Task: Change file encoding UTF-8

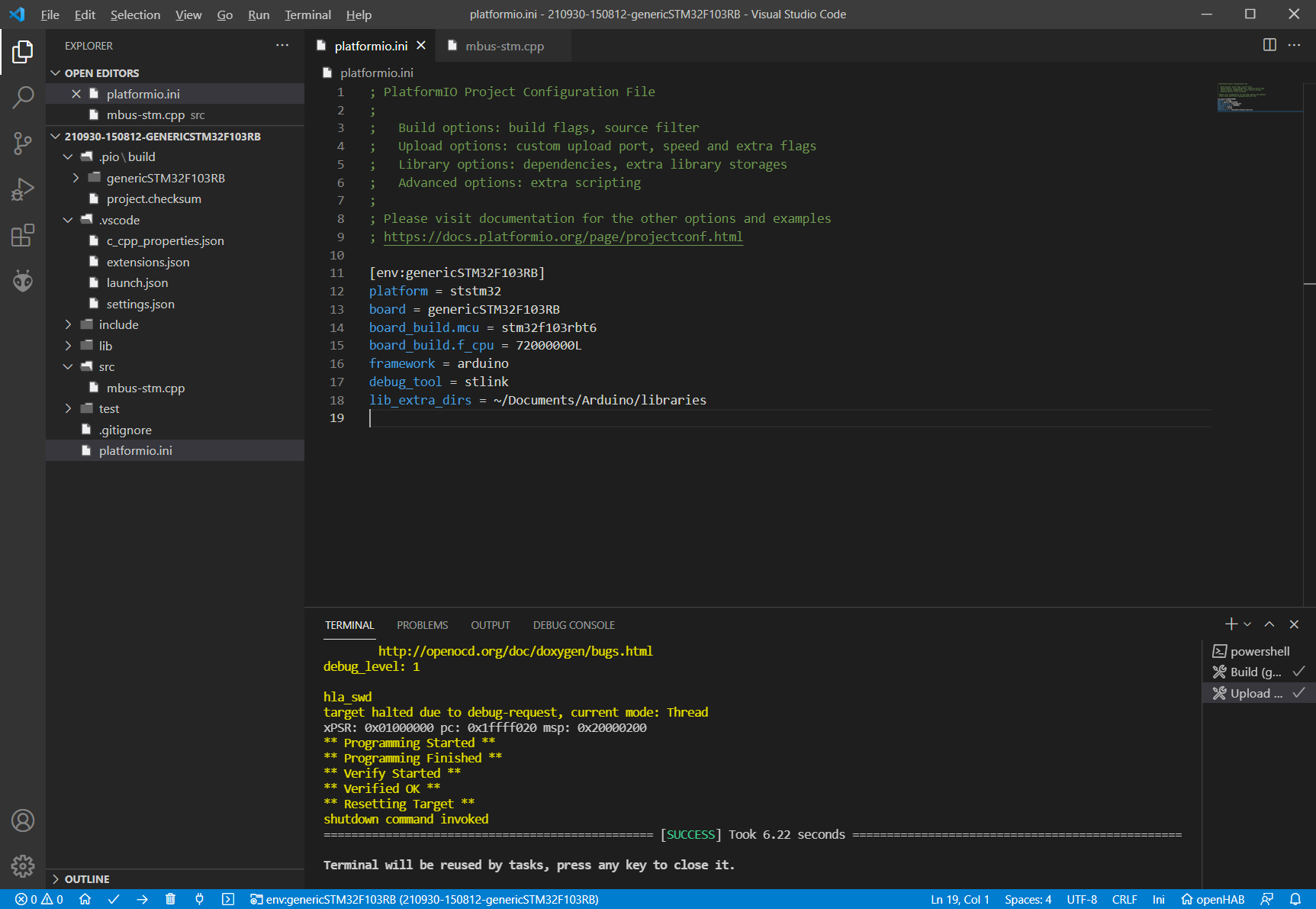Action: 1082,899
